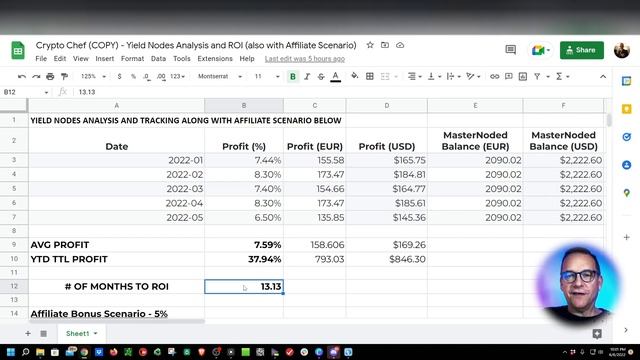Format as currency with dollar icon
640x360 pixels.
[119, 76]
